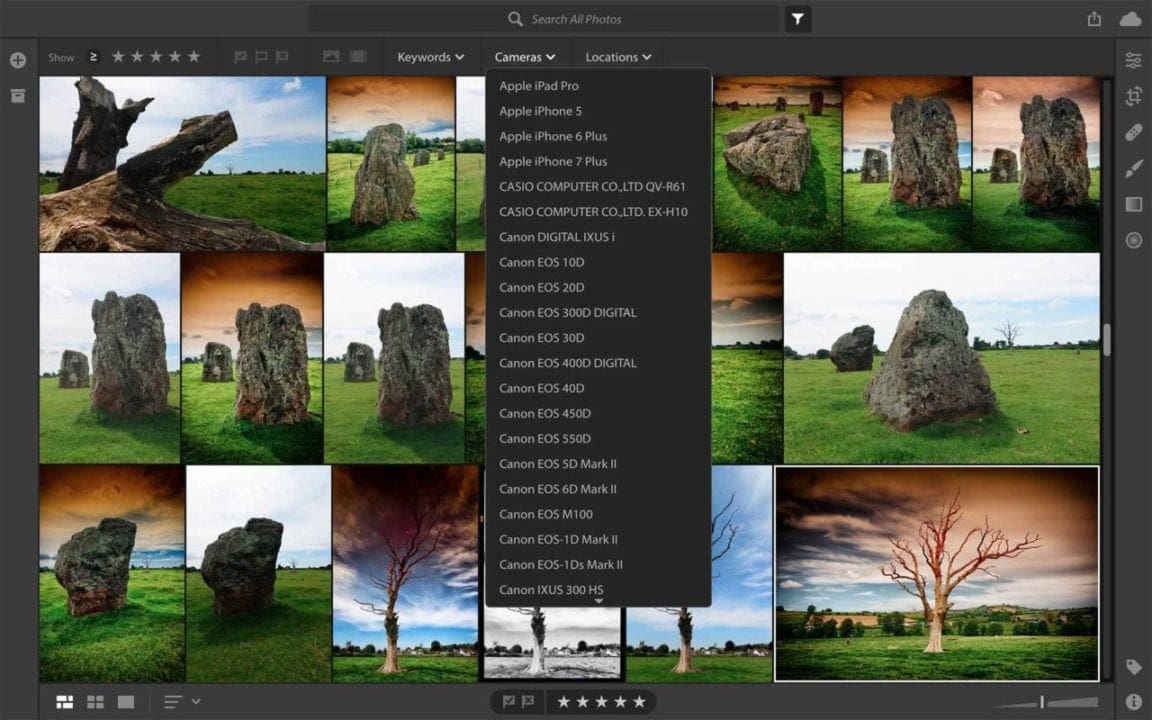The height and width of the screenshot is (720, 1152).
Task: Select black-and-white tree thumbnail
Action: pos(552,642)
